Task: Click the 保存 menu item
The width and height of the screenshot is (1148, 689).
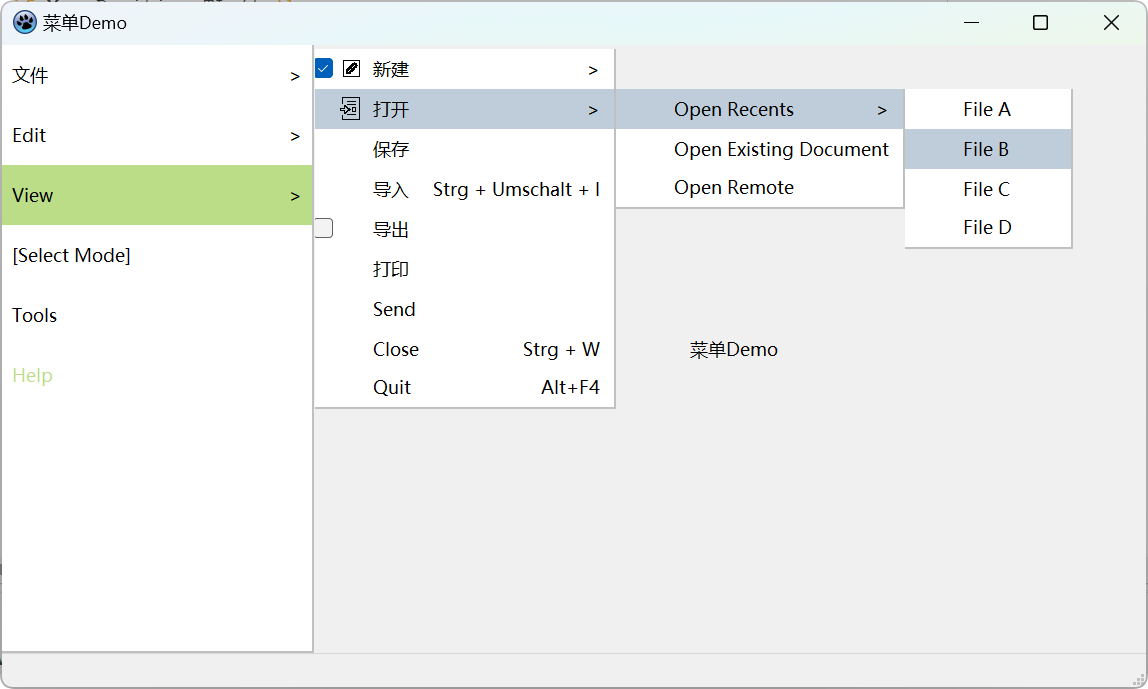Action: (391, 149)
